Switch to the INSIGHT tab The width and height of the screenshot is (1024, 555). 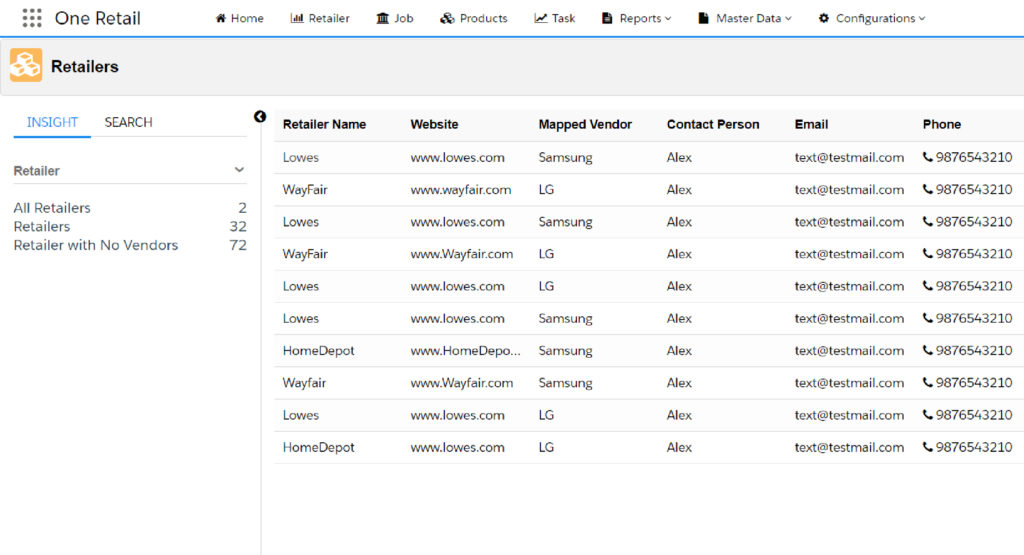point(52,122)
